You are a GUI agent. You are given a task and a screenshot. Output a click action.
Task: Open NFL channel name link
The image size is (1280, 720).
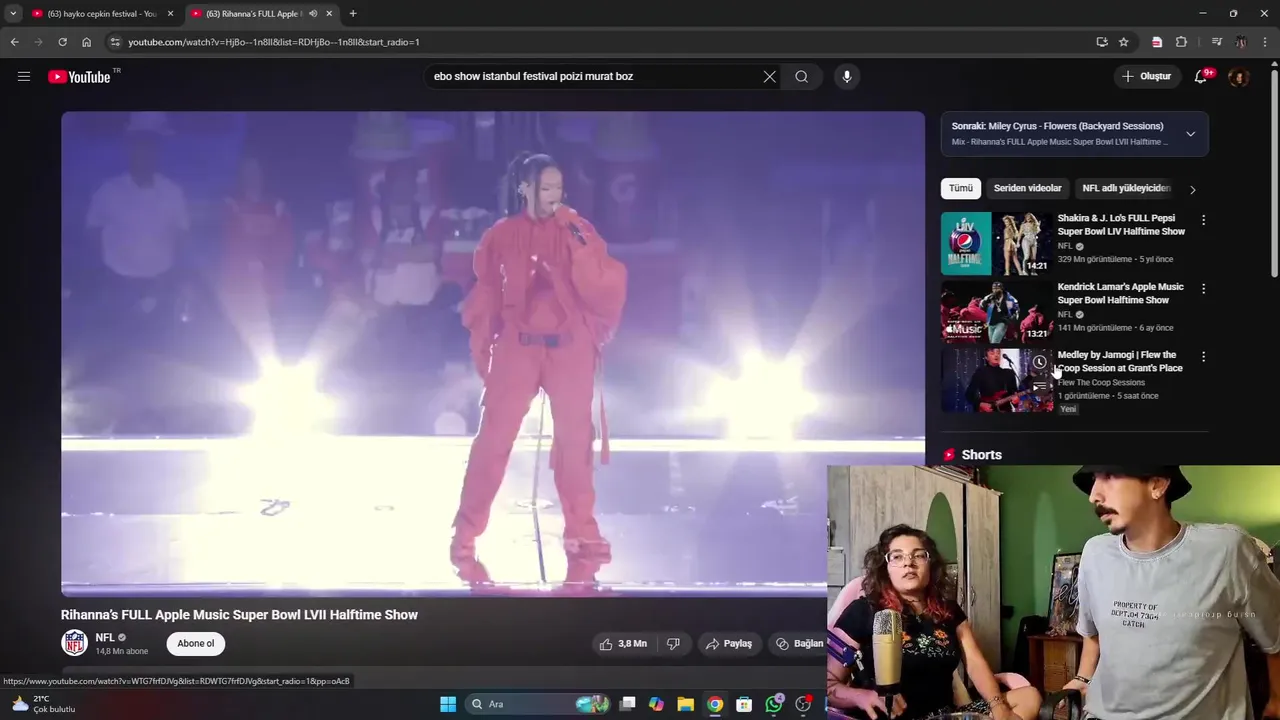(105, 637)
